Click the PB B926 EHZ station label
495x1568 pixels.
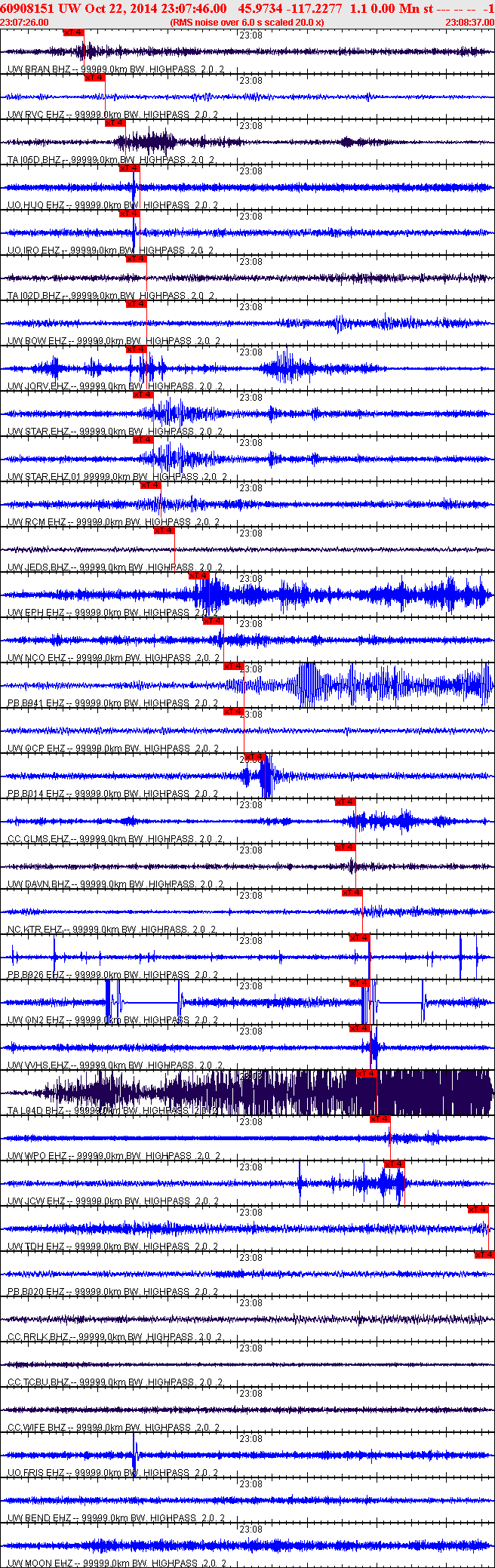click(x=37, y=975)
